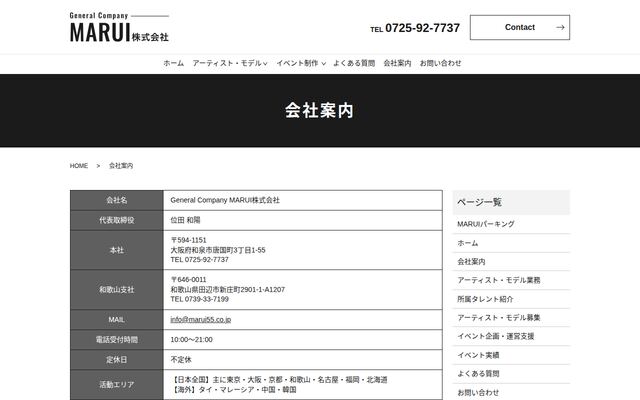Click the info@marui55.co.jp email link
Screen dimensions: 640x400
point(200,320)
